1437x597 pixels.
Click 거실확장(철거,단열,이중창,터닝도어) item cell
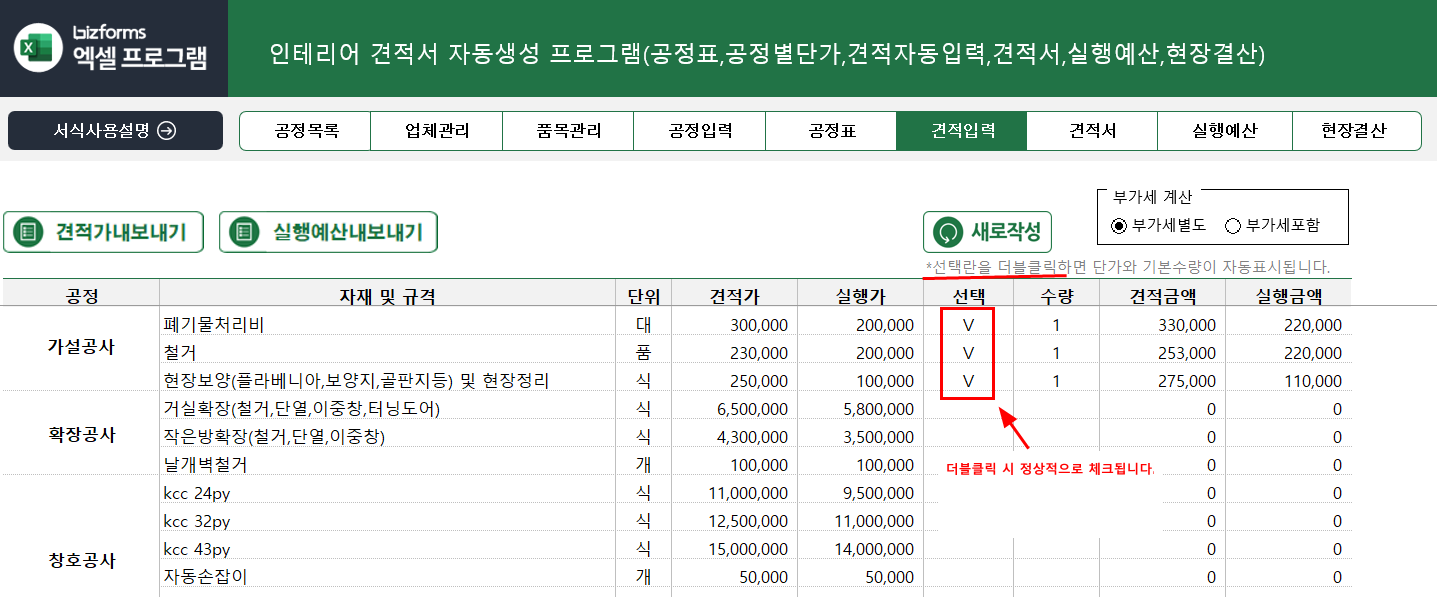coord(386,408)
